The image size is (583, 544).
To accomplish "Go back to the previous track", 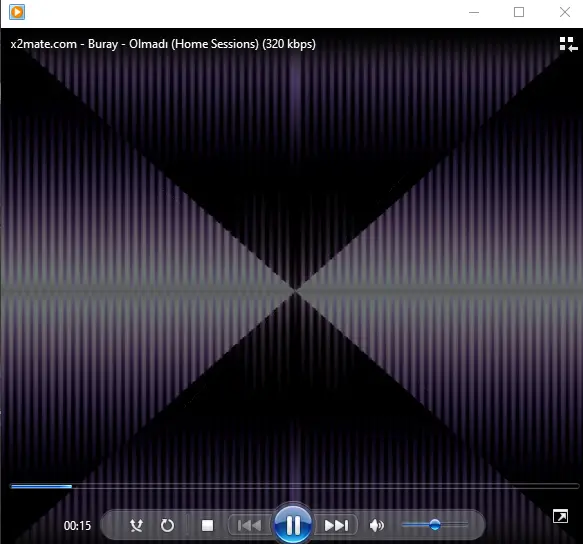I will (249, 525).
